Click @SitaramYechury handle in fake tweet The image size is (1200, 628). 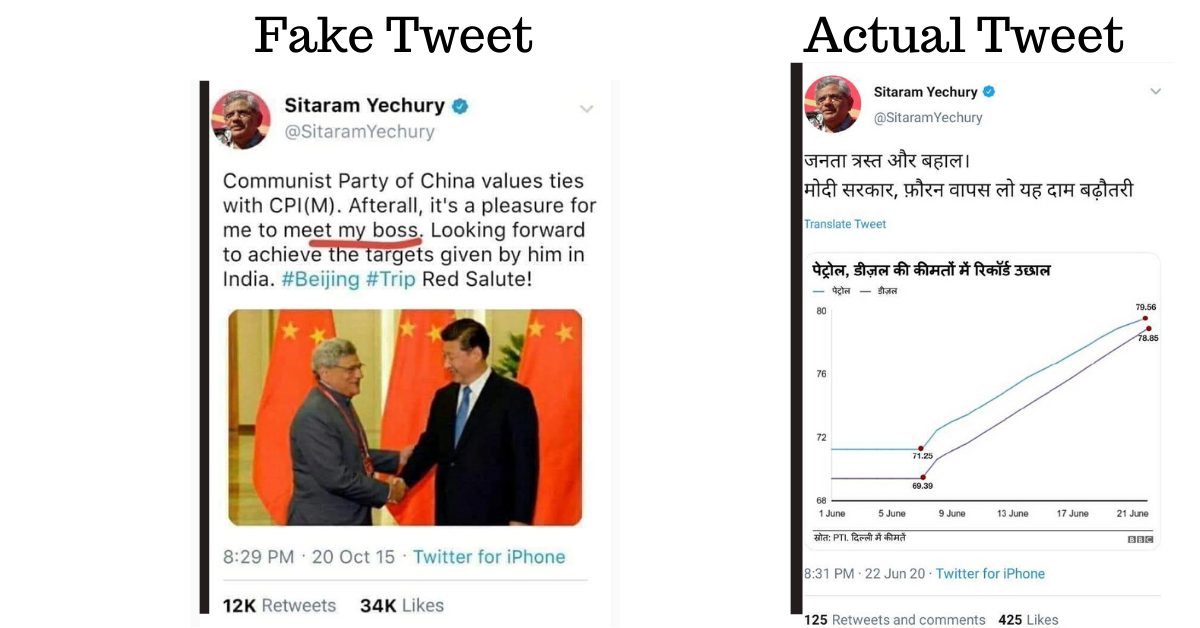pyautogui.click(x=360, y=132)
